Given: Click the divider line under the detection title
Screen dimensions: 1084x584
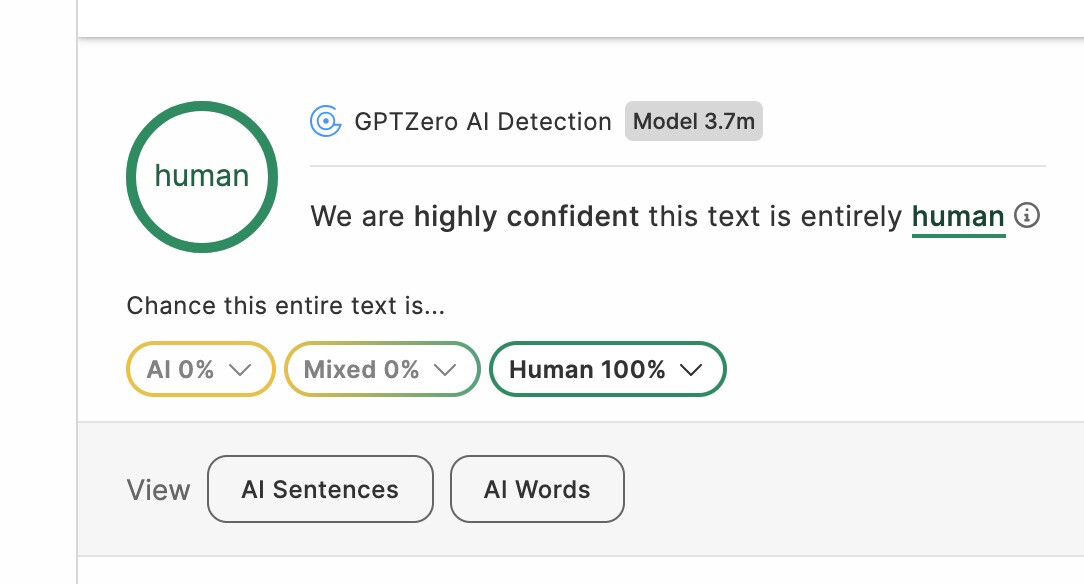Looking at the screenshot, I should (678, 165).
